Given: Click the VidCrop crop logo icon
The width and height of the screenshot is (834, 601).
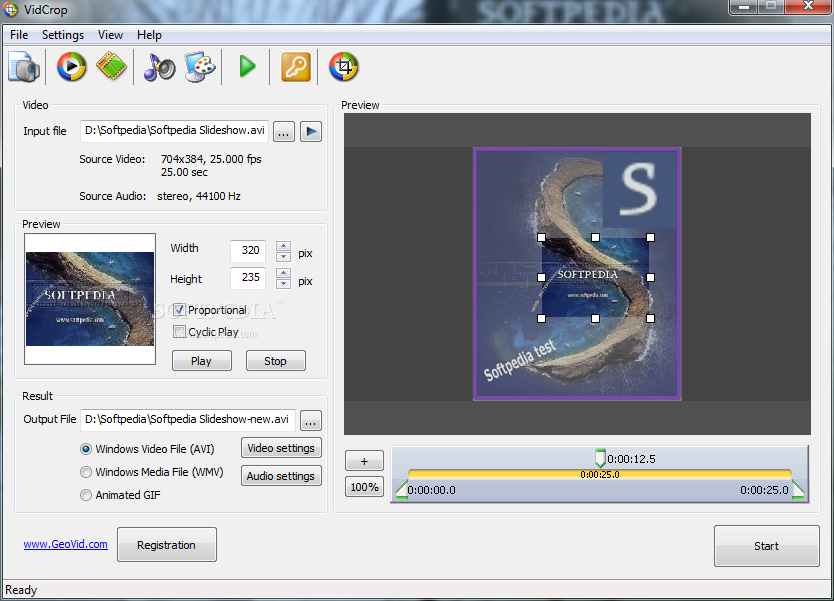Looking at the screenshot, I should (x=344, y=67).
